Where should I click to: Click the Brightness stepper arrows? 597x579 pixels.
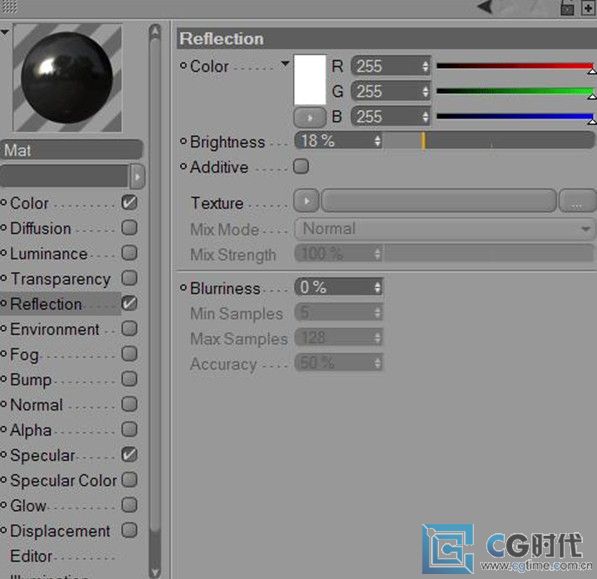click(377, 141)
